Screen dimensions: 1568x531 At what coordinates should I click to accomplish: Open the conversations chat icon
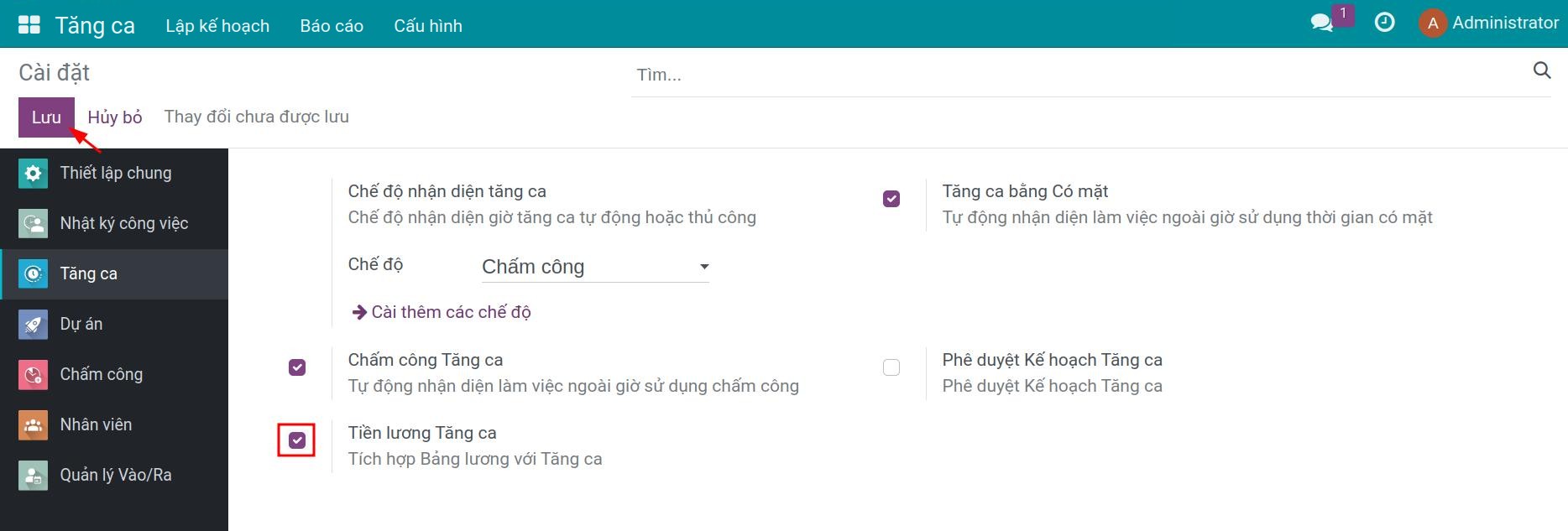1322,23
